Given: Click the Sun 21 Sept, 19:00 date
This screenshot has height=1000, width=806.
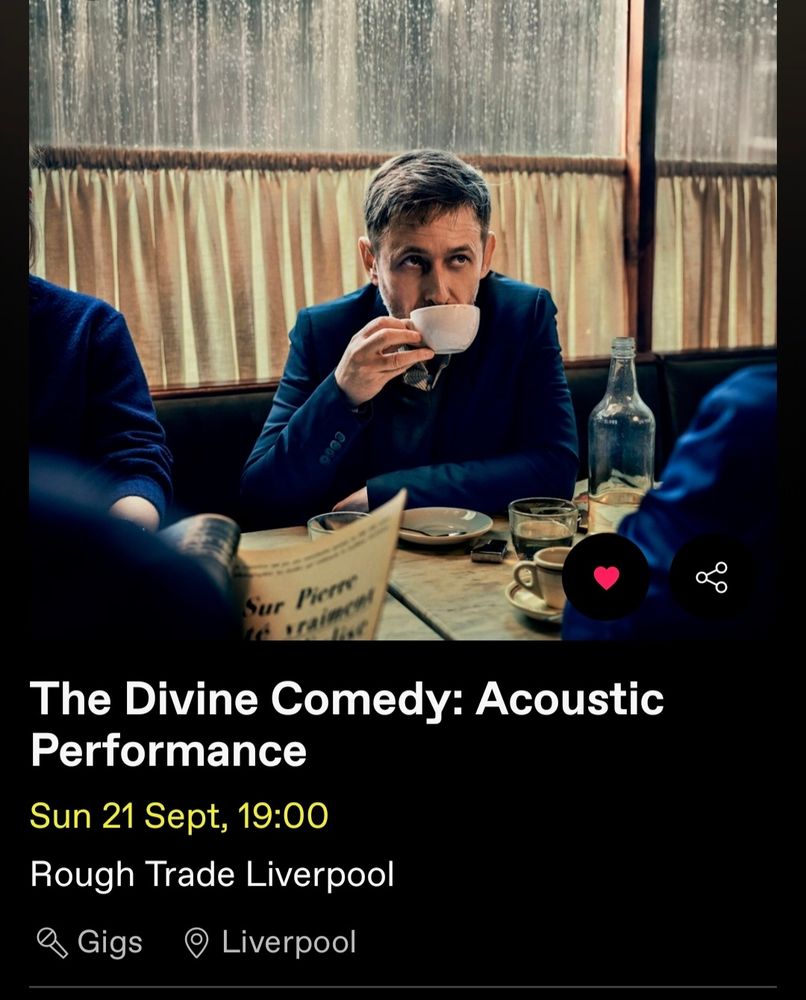Looking at the screenshot, I should pyautogui.click(x=179, y=816).
